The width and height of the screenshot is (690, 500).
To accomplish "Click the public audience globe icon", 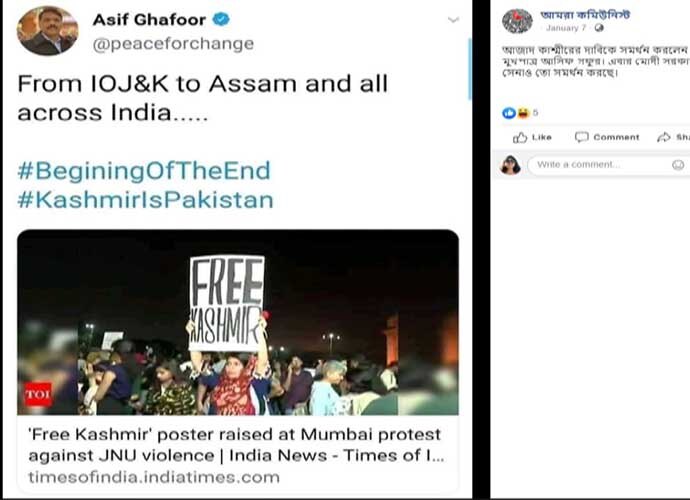I will coord(598,28).
